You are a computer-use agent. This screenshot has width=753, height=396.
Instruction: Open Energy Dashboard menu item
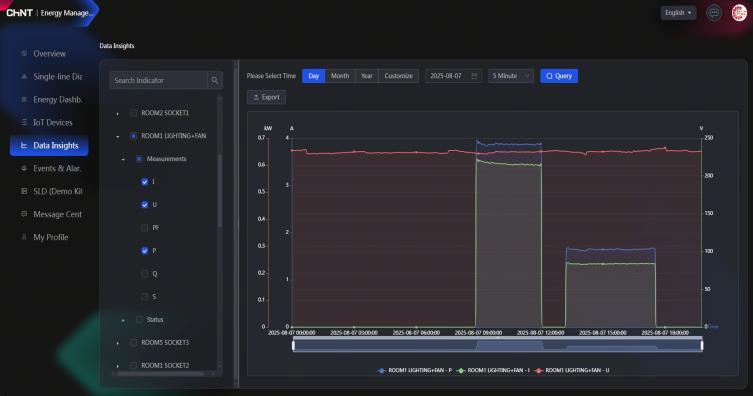click(x=49, y=99)
